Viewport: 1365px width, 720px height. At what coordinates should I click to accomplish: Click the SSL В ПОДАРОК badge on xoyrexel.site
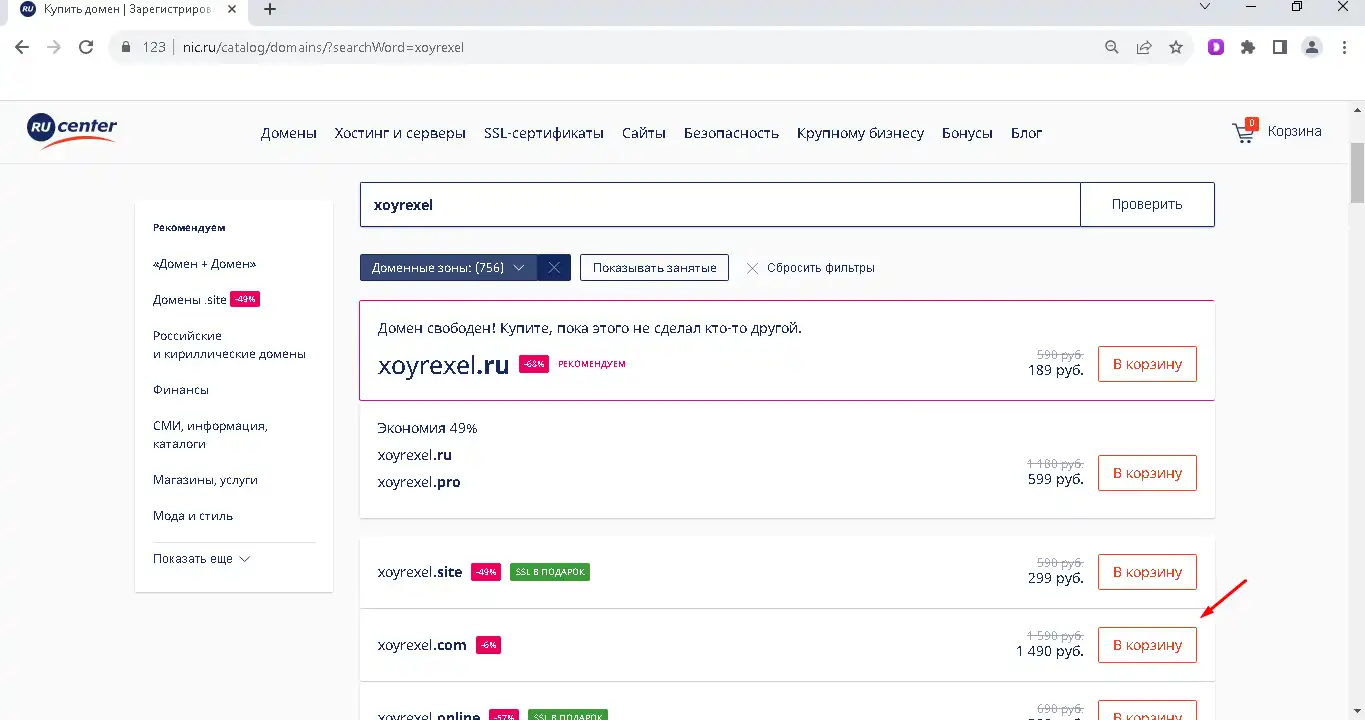tap(549, 572)
